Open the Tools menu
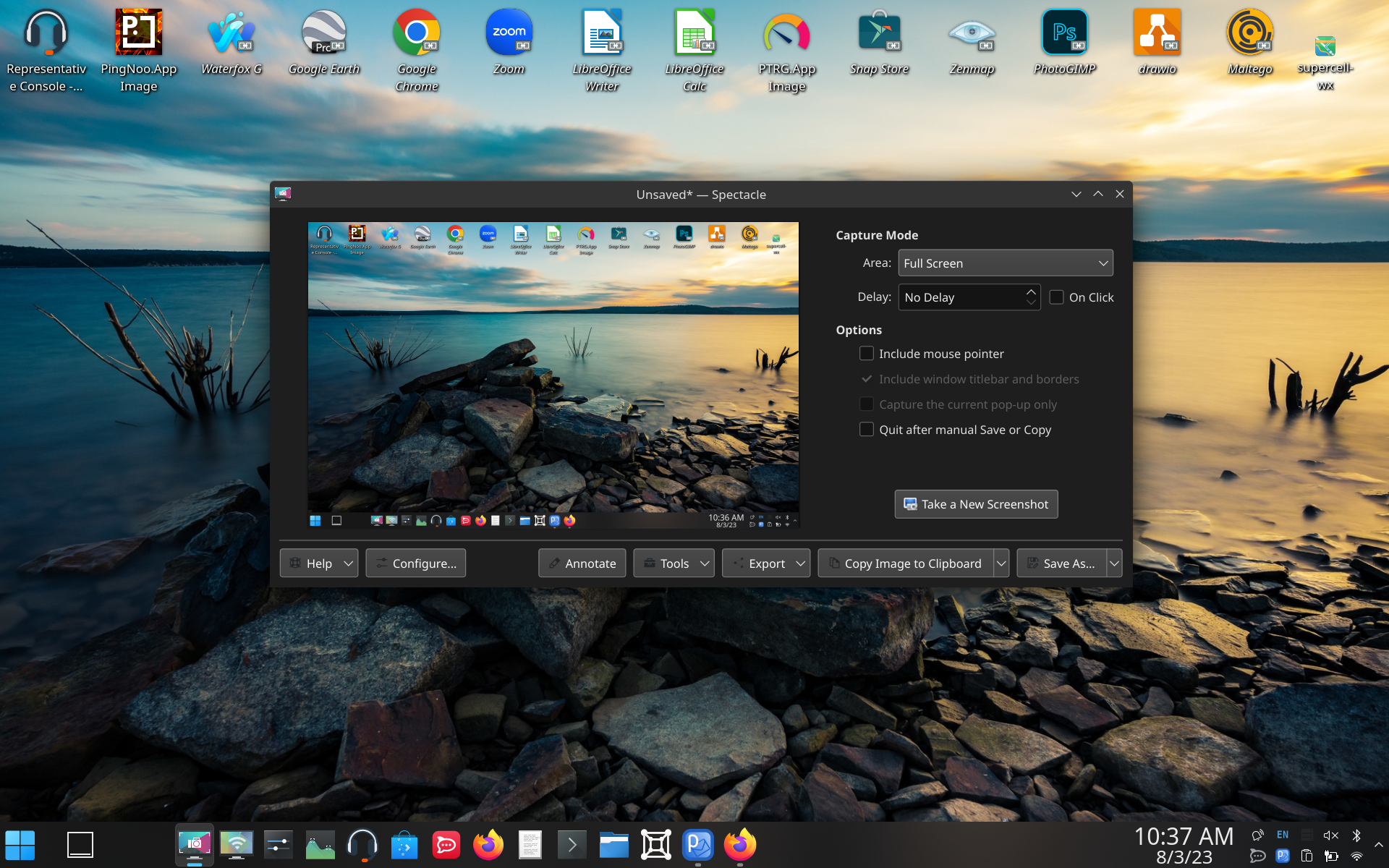This screenshot has width=1389, height=868. point(674,563)
